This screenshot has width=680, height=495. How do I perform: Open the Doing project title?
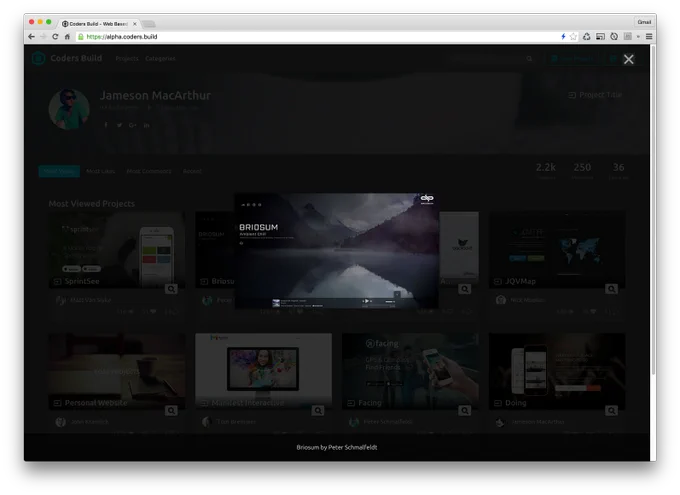(x=516, y=403)
